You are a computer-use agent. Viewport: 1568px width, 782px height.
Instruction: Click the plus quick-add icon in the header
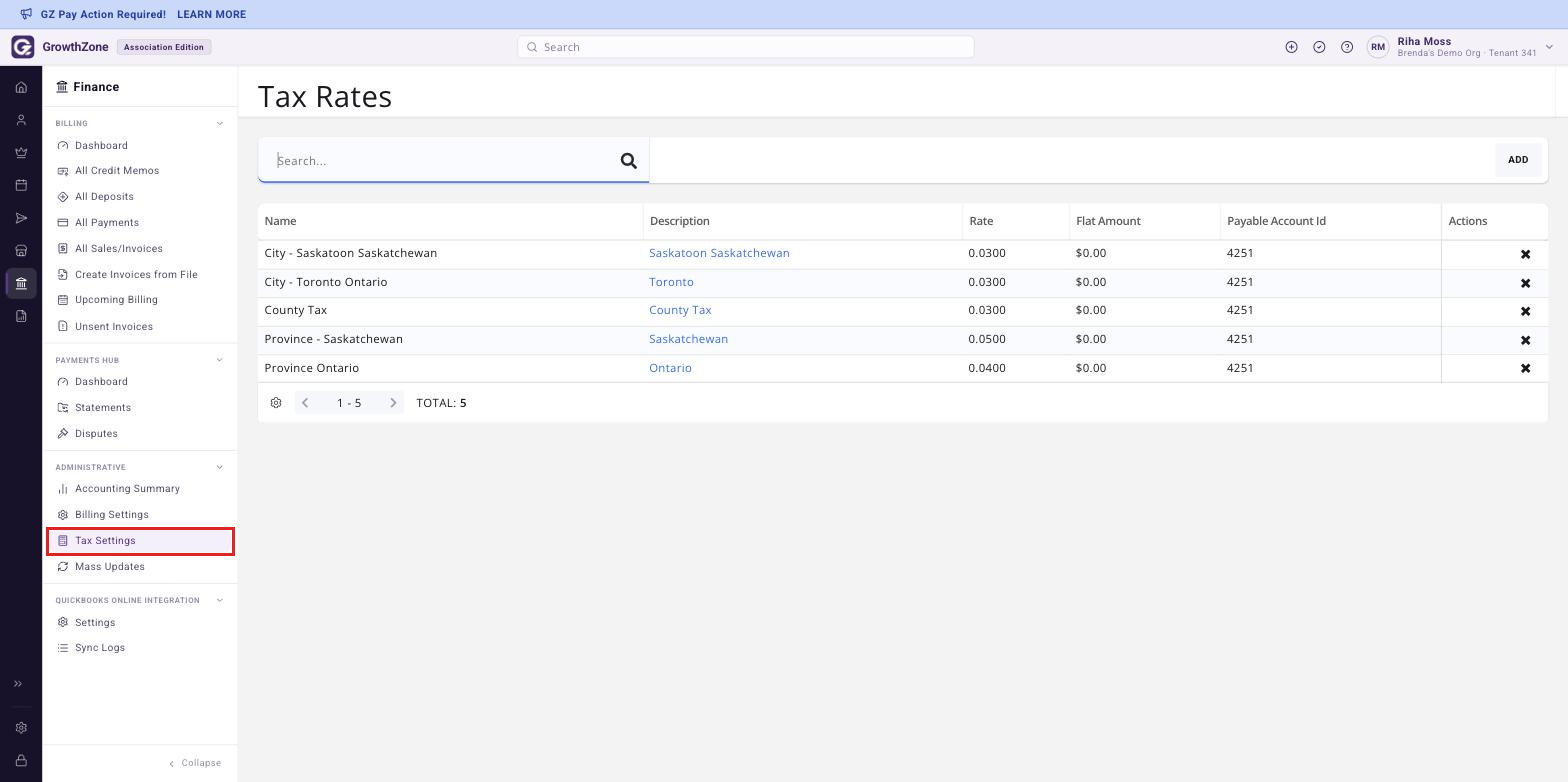click(1291, 47)
